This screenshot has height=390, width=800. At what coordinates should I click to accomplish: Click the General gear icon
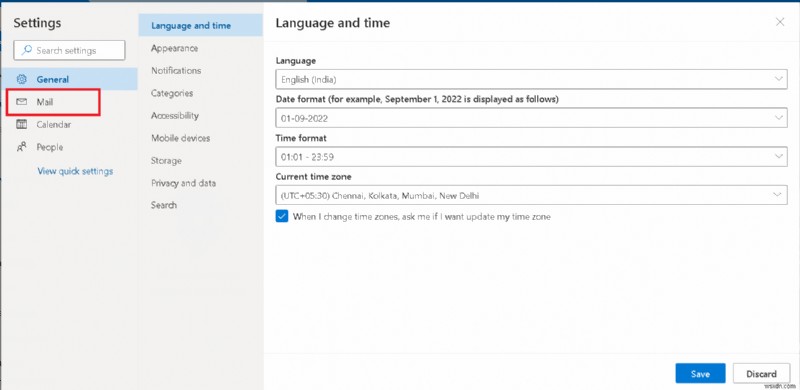21,80
